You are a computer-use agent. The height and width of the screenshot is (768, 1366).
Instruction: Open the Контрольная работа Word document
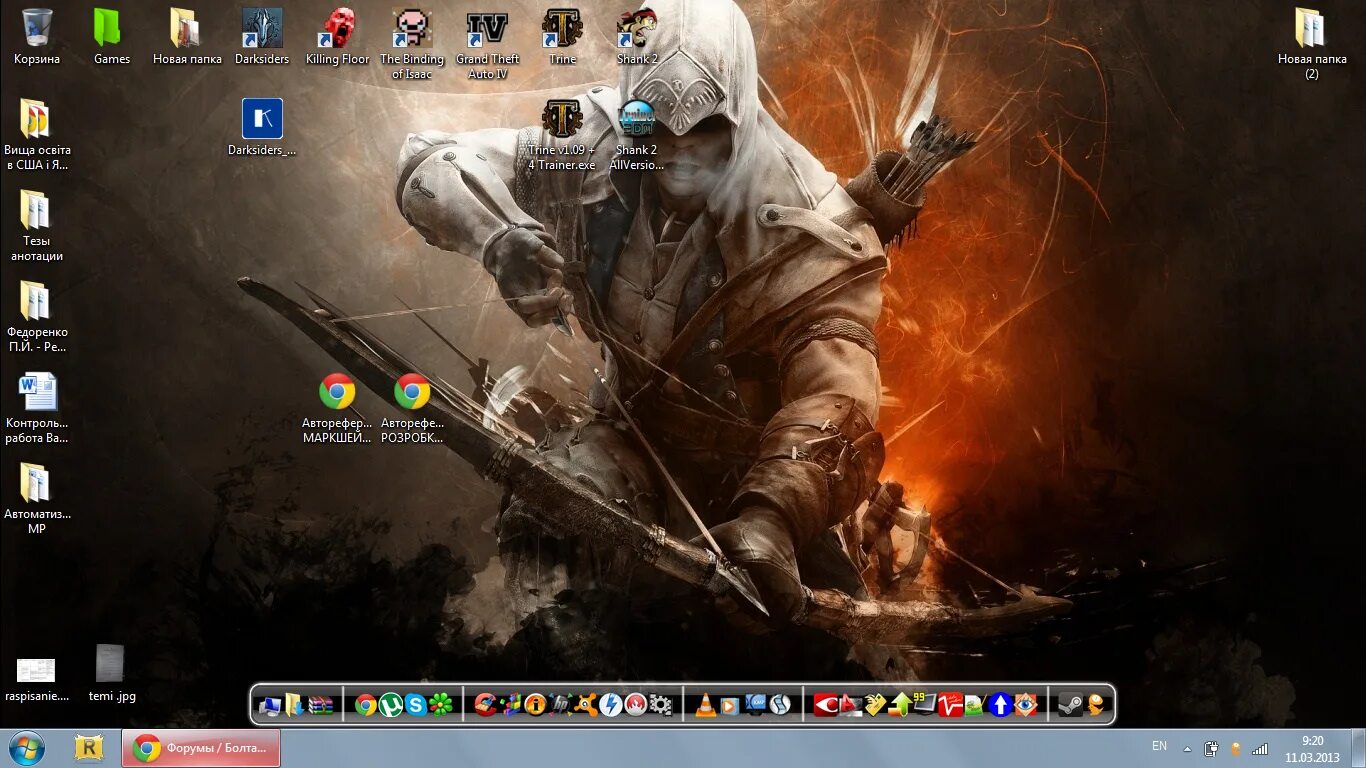37,407
